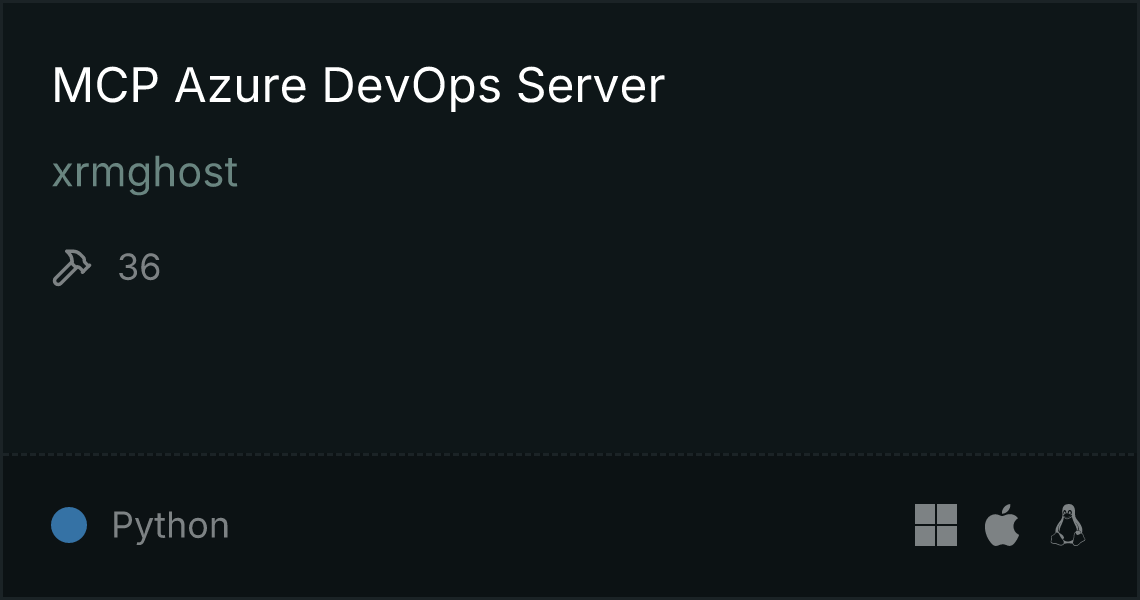The width and height of the screenshot is (1140, 600).
Task: Click the word Server in the card title
Action: tap(590, 86)
